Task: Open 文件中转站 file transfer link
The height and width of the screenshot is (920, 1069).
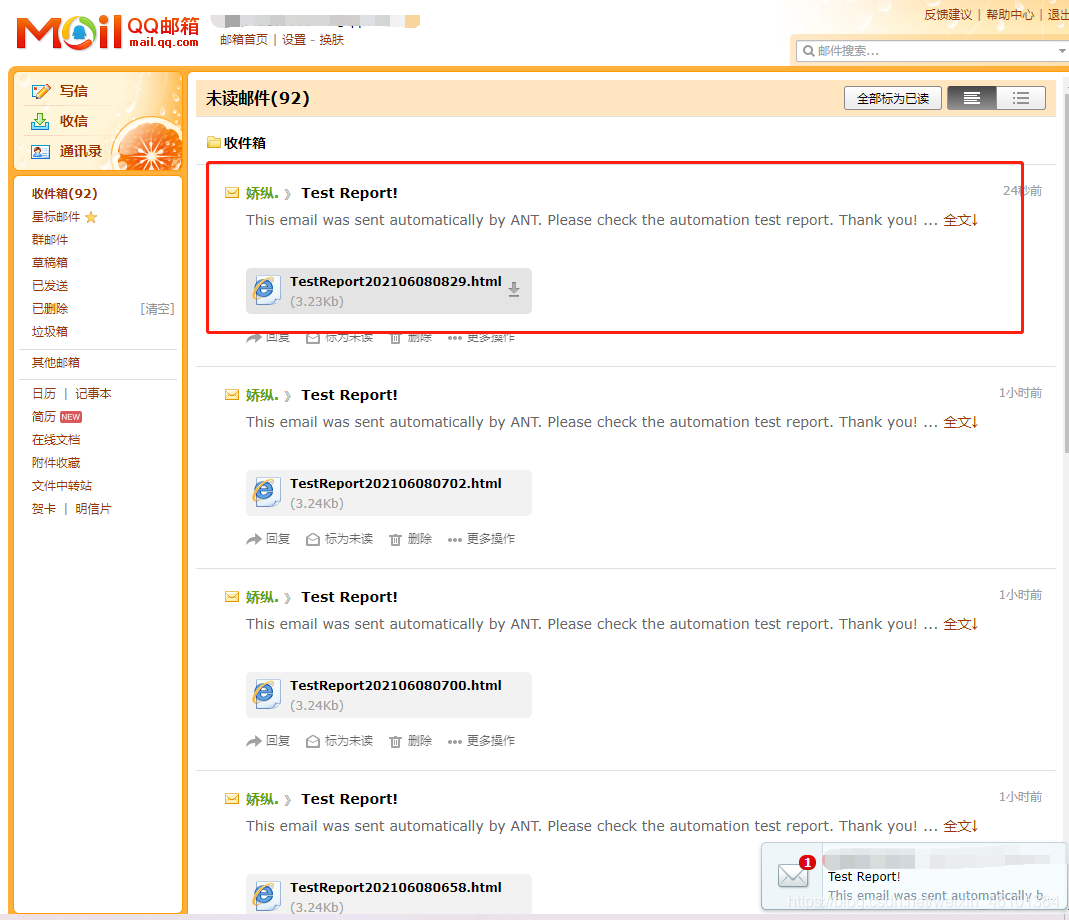Action: pos(62,486)
